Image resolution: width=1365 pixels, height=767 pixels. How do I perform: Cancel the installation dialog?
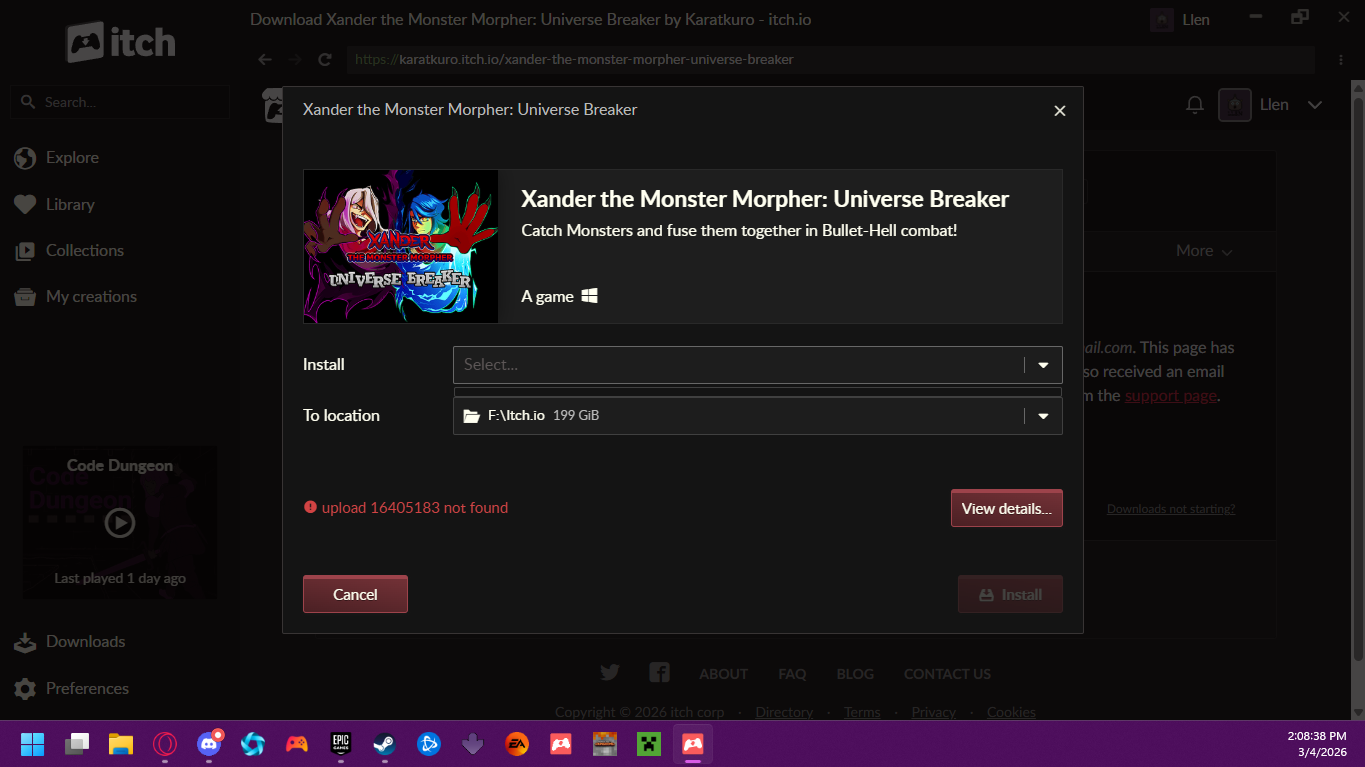click(x=355, y=594)
